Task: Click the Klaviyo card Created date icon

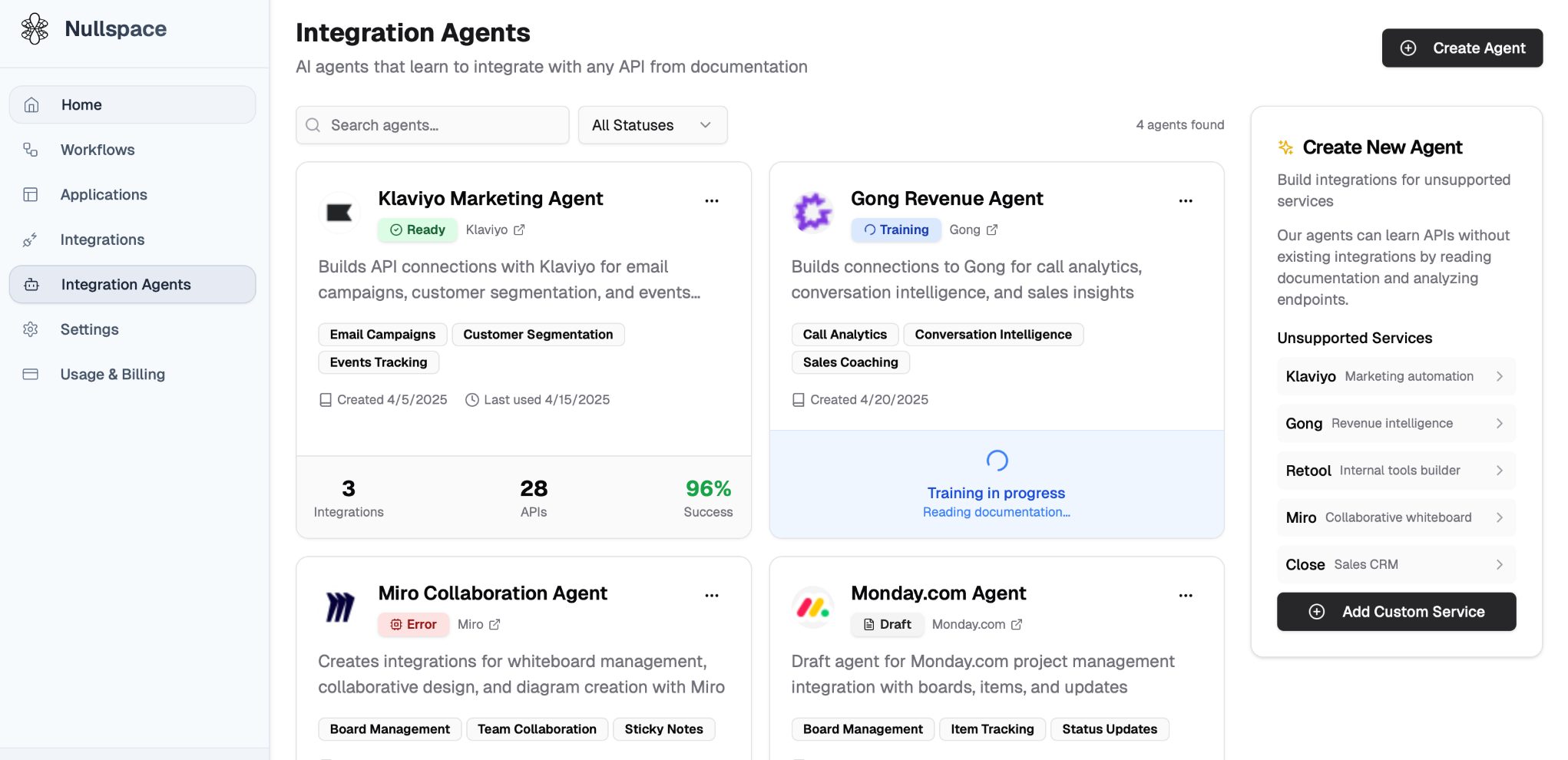Action: coord(326,400)
